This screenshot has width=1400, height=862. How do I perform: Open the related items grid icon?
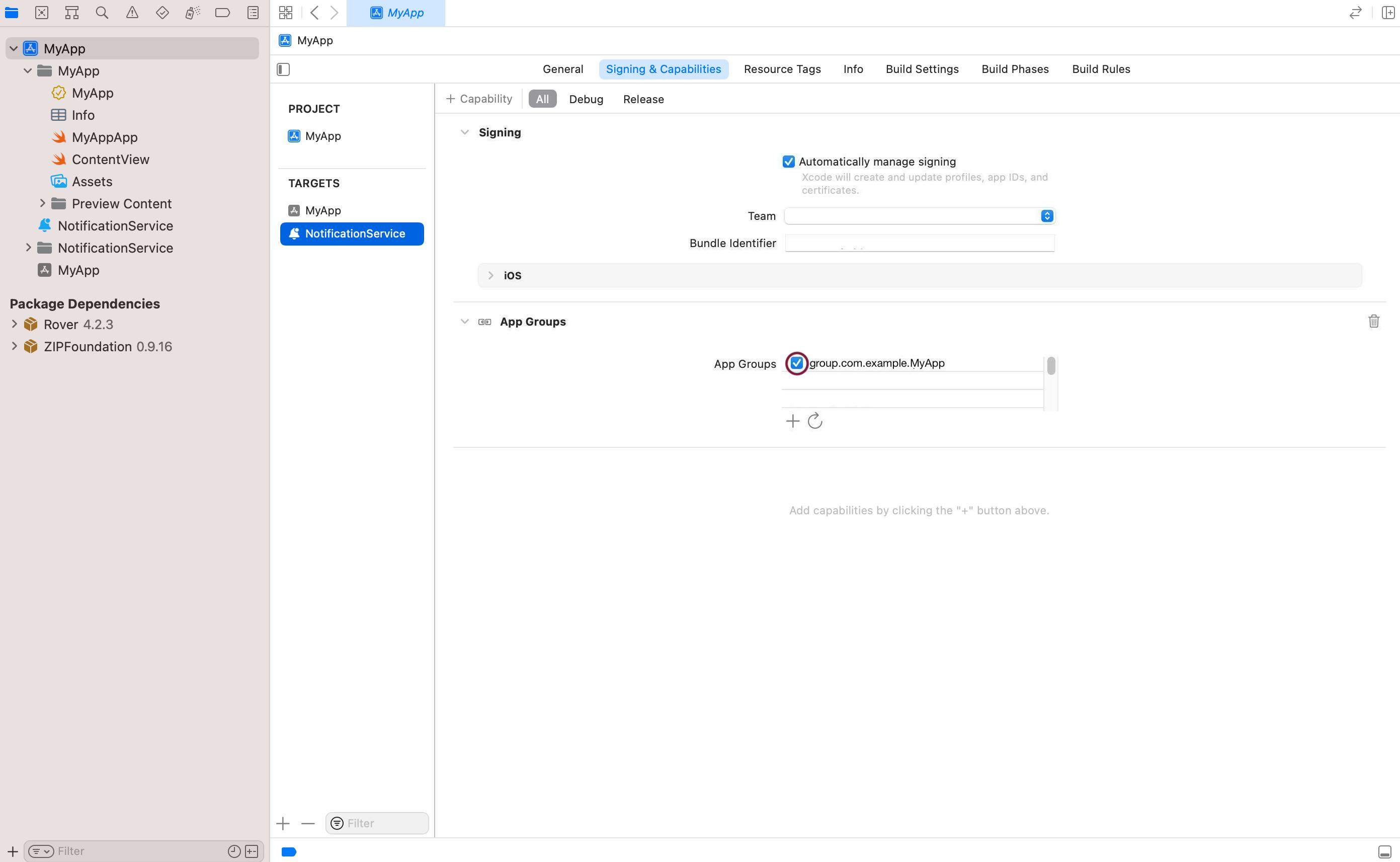pyautogui.click(x=286, y=13)
